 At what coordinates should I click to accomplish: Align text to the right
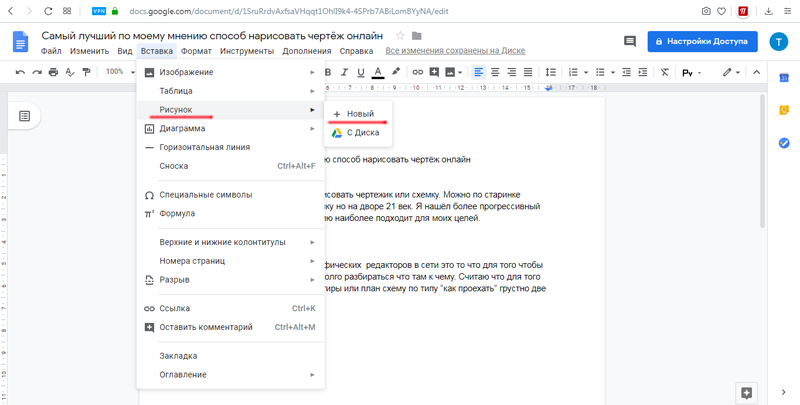pyautogui.click(x=512, y=72)
